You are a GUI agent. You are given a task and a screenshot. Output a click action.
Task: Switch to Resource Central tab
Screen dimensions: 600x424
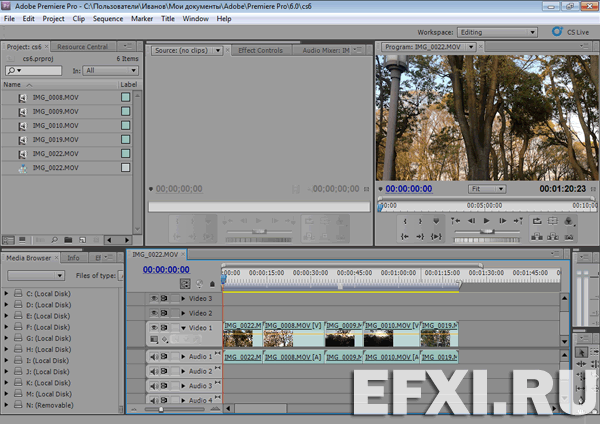(82, 47)
